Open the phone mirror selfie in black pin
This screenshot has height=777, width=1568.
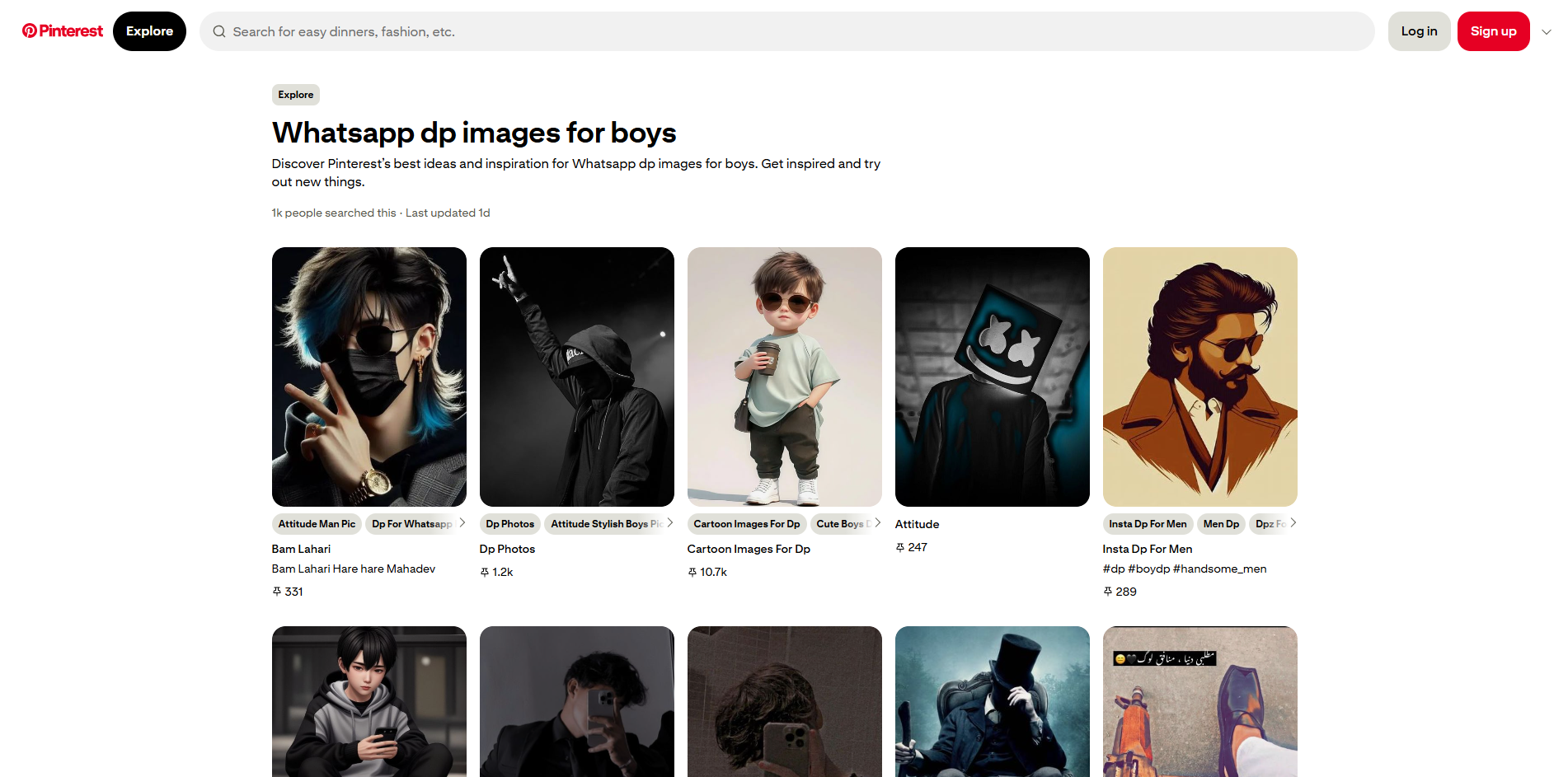pos(577,701)
